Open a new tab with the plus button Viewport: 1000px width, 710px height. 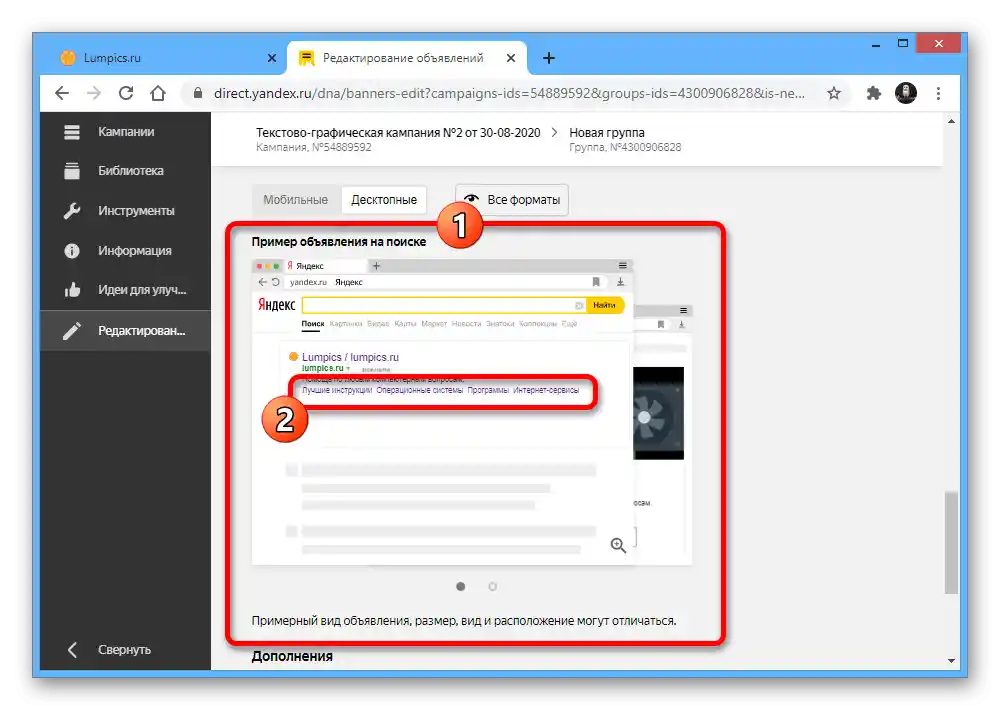548,58
